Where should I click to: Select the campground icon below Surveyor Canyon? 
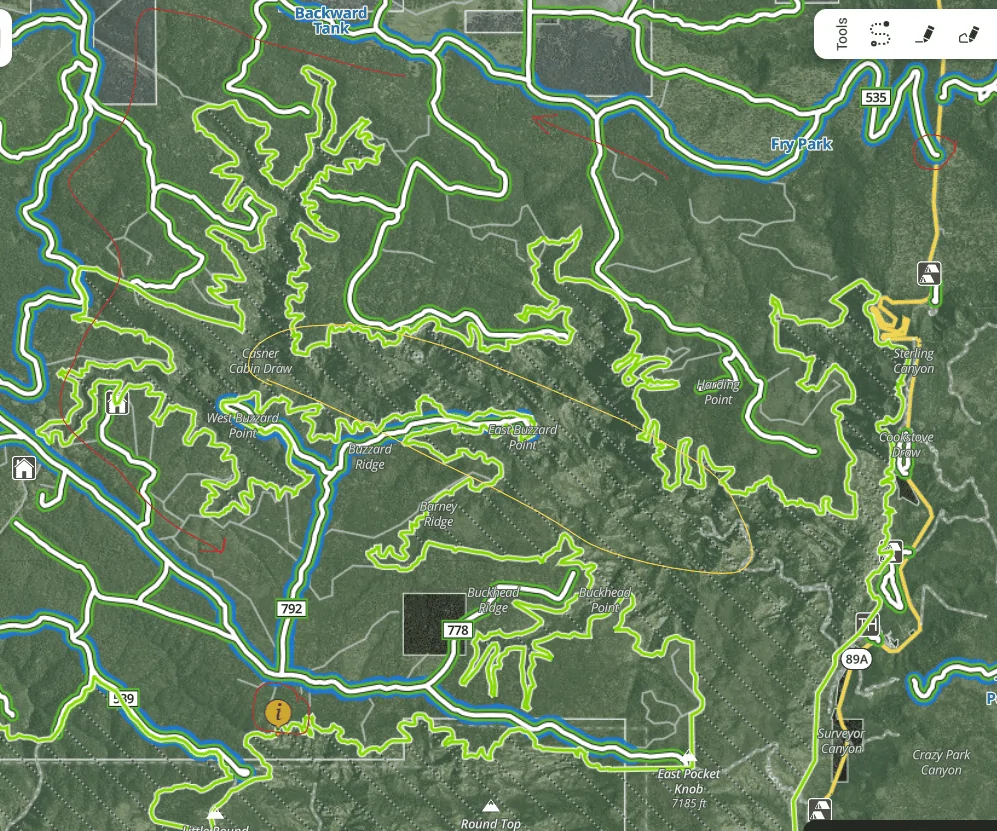[820, 809]
